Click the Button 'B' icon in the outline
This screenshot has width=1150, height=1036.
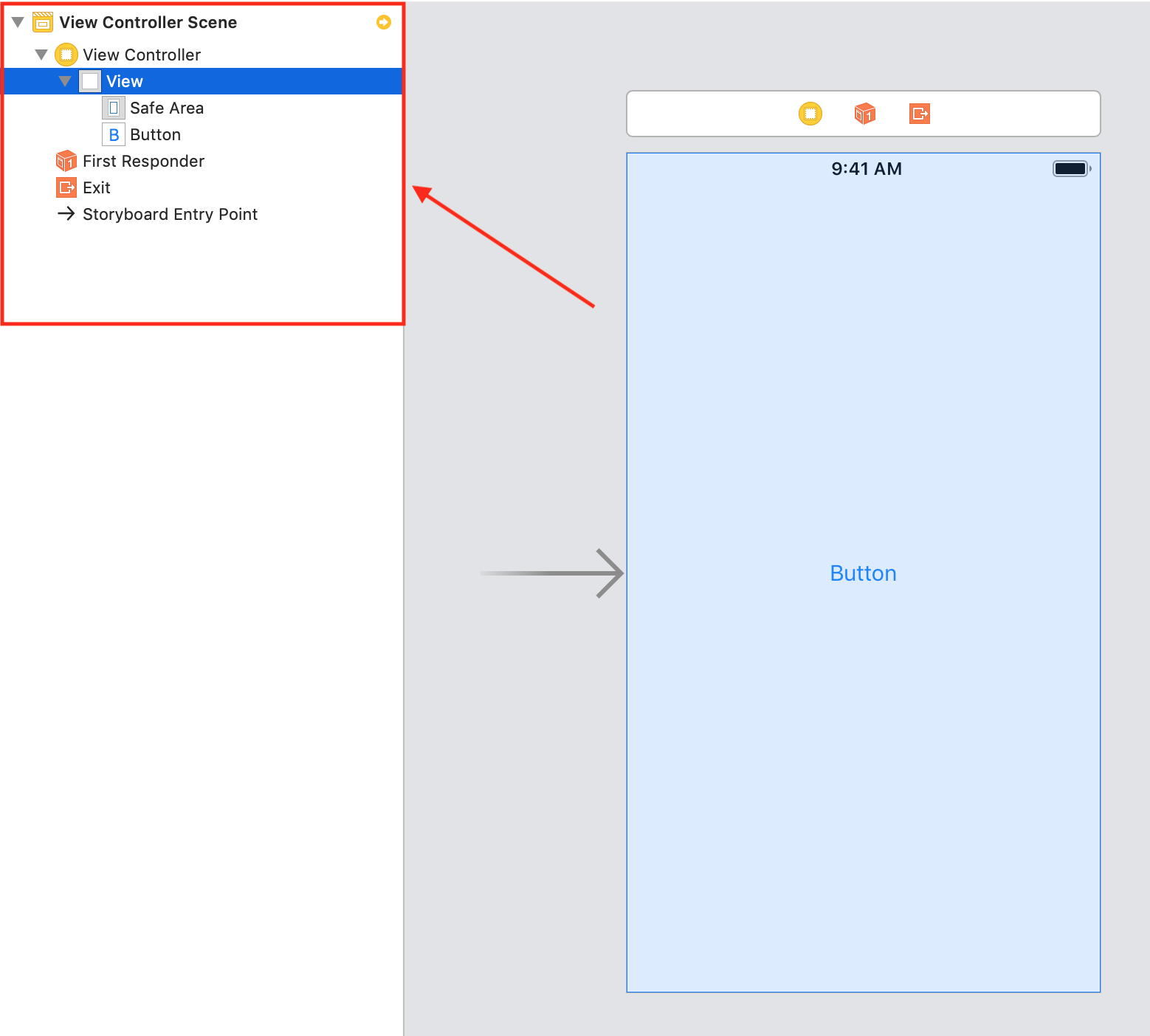click(x=114, y=134)
